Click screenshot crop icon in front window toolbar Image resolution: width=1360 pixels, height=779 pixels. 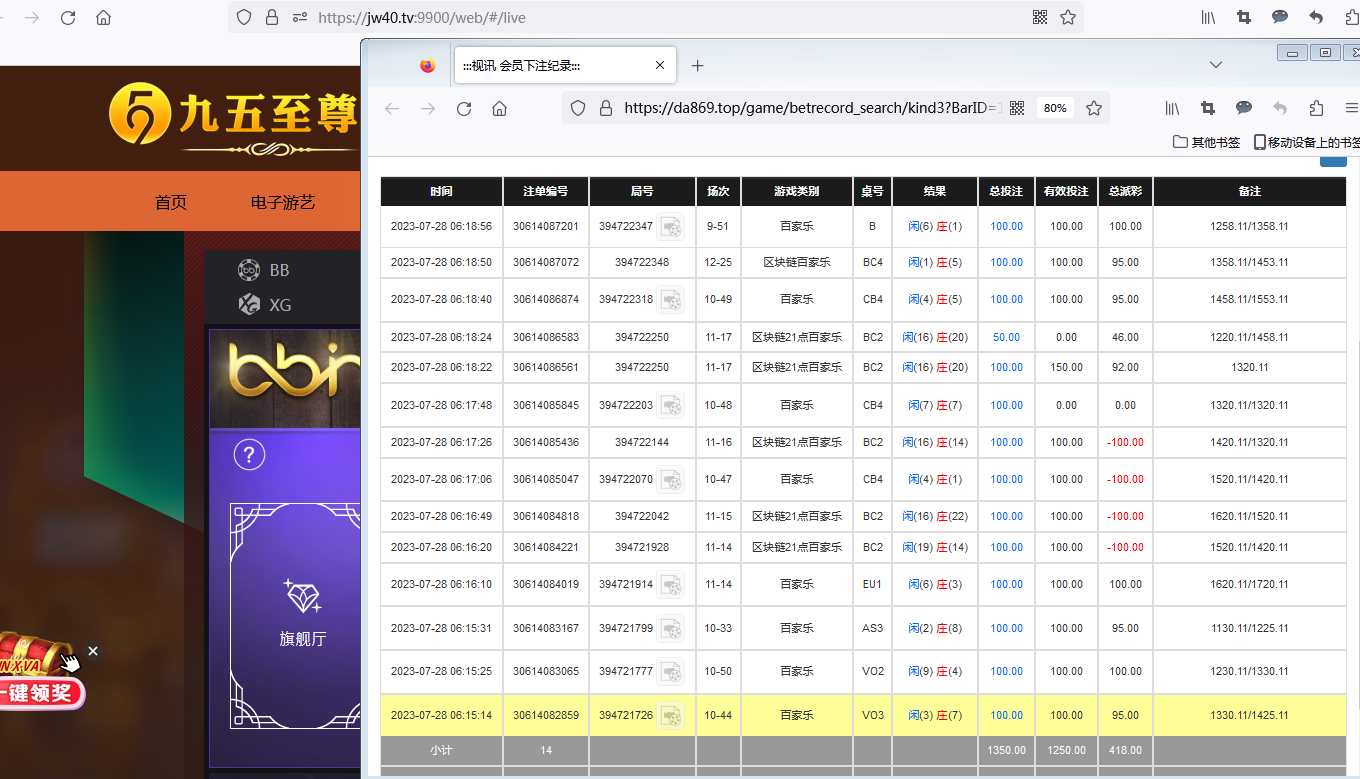click(1208, 108)
